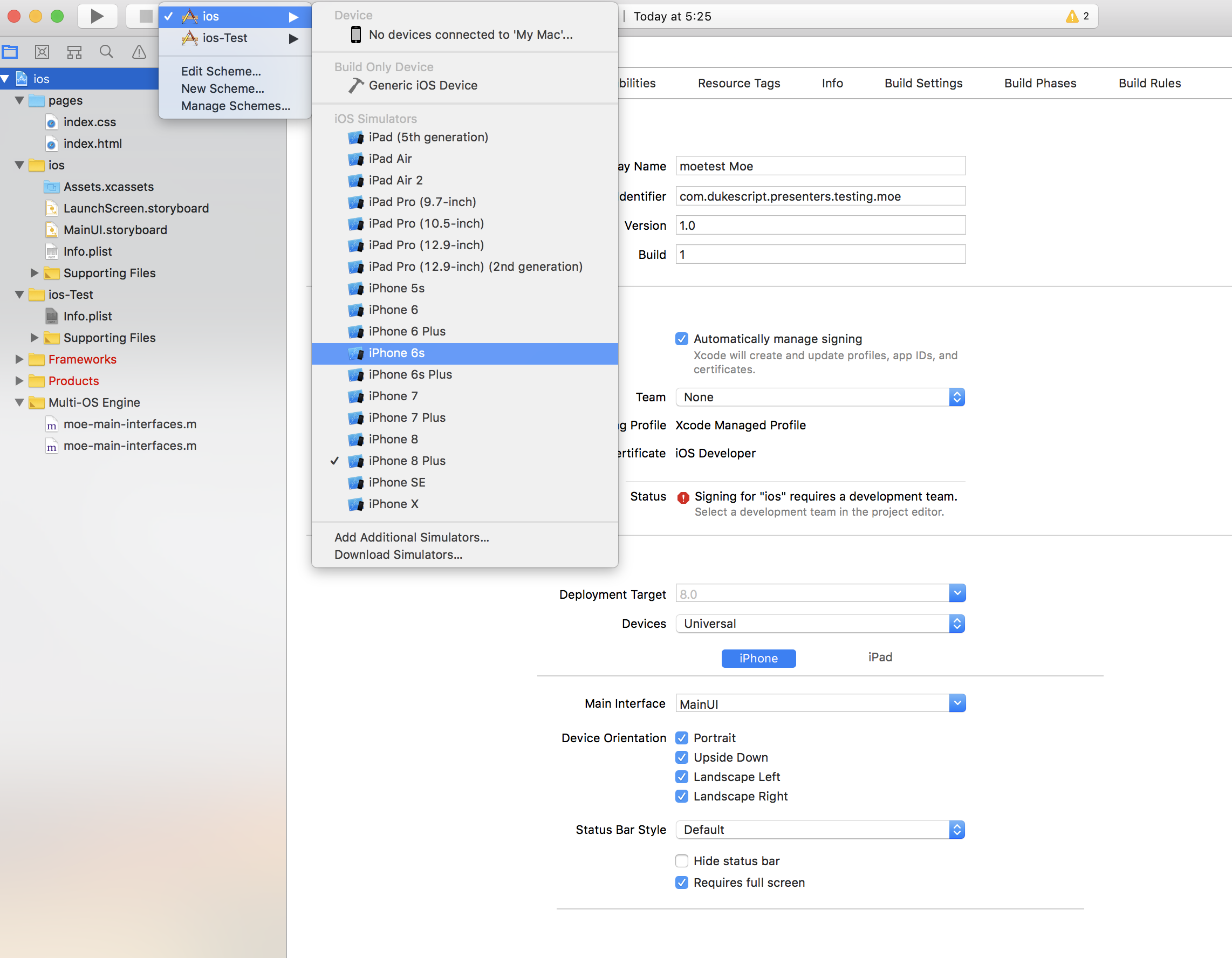Toggle Upside Down orientation checkbox

pyautogui.click(x=681, y=757)
